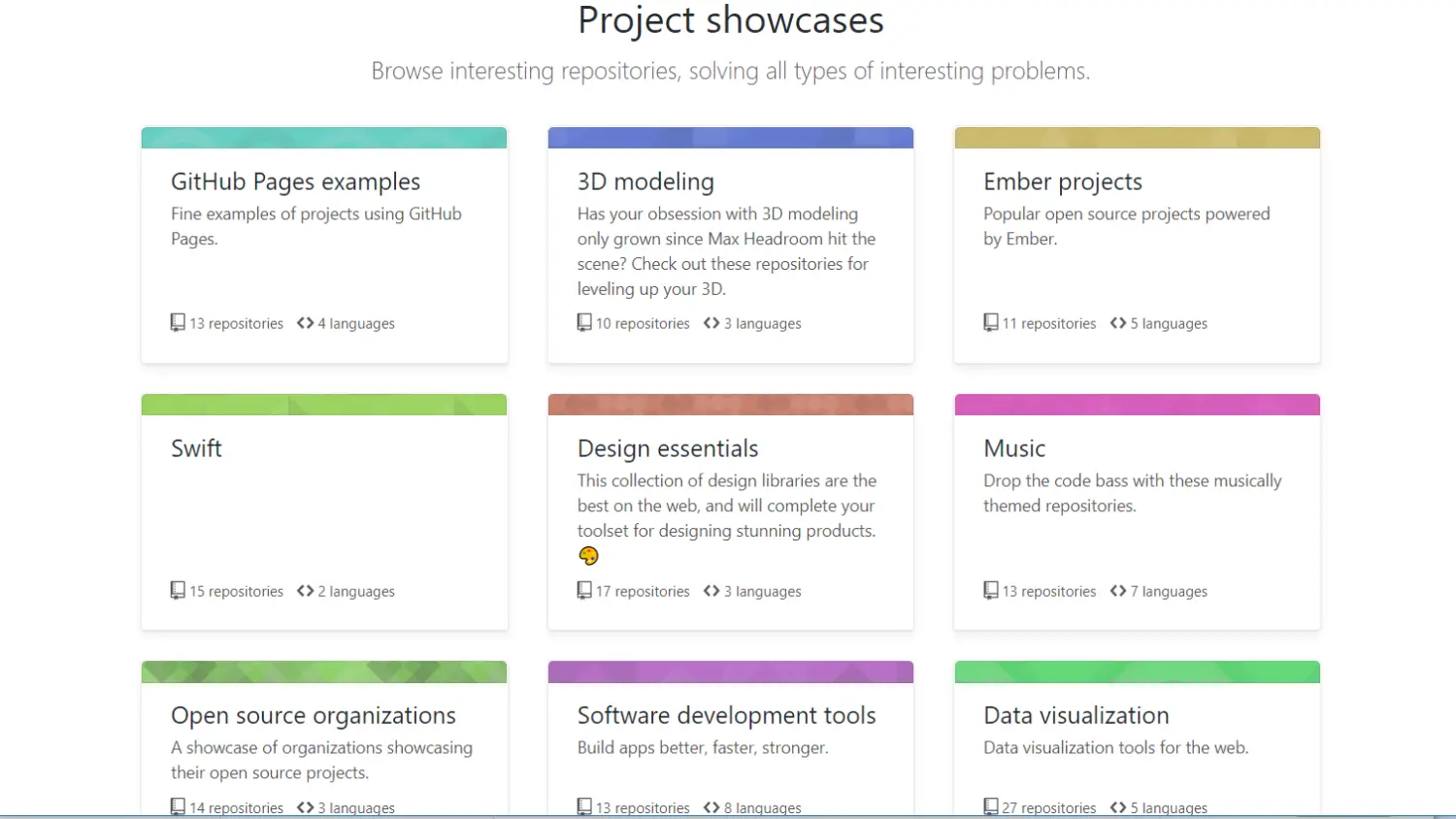
Task: Click the 3D modeling description about Max Headroom
Action: (726, 251)
